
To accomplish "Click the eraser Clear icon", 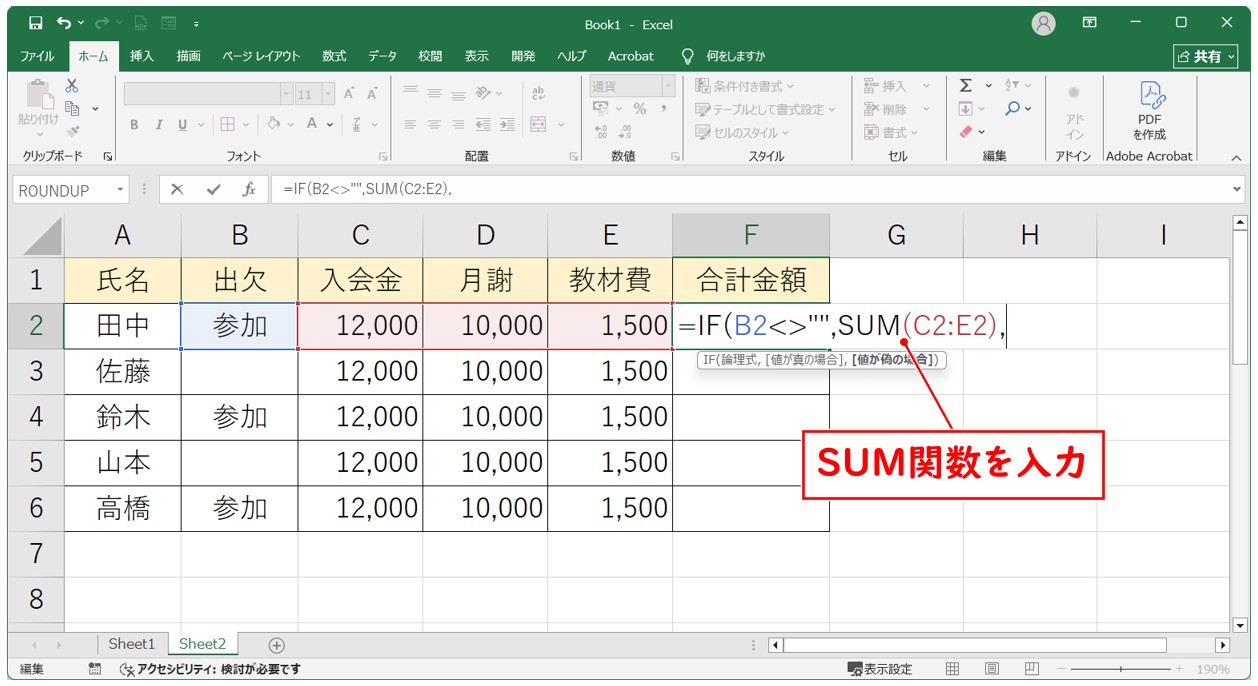I will pyautogui.click(x=966, y=132).
